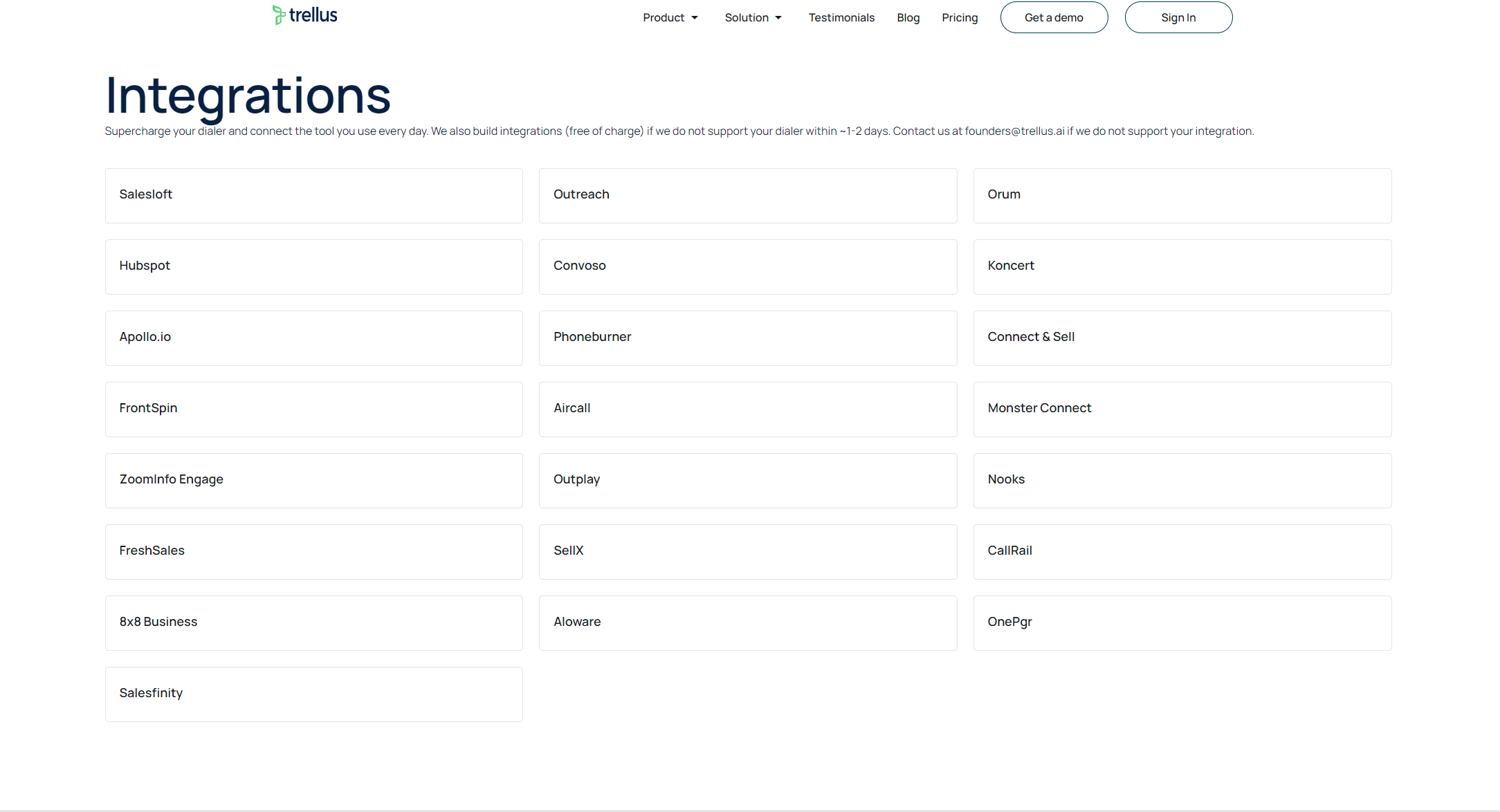Open the Salesloft integration card
1500x812 pixels.
click(x=314, y=196)
